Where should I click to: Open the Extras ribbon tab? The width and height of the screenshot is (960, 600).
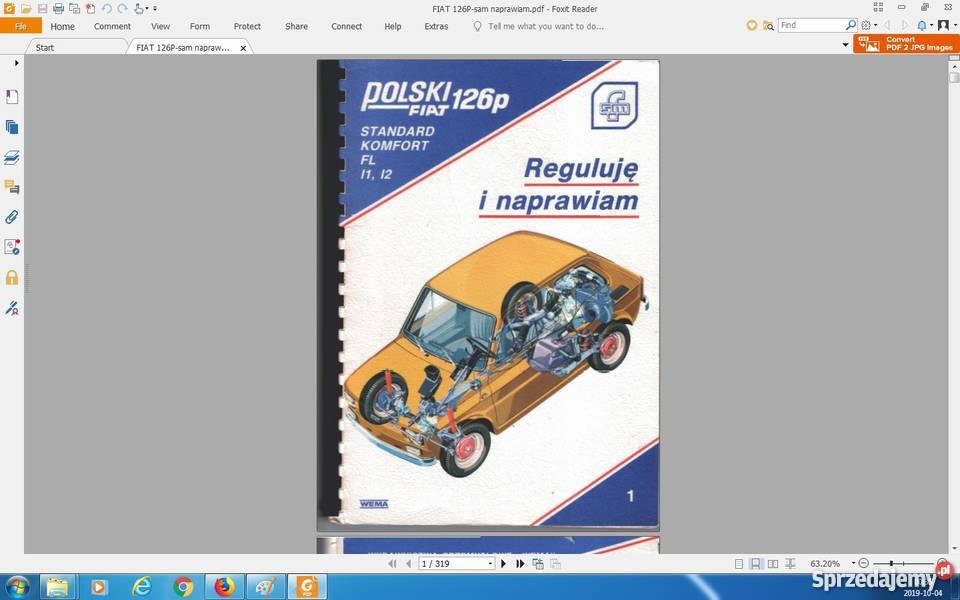(x=437, y=26)
